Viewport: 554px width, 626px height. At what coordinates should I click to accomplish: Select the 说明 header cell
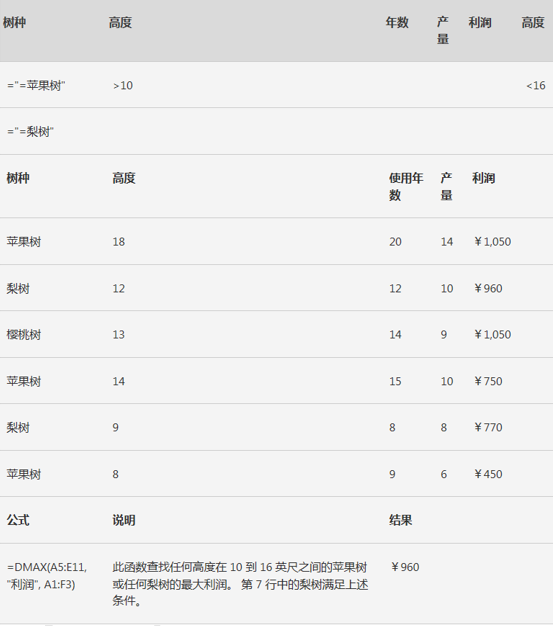(124, 520)
